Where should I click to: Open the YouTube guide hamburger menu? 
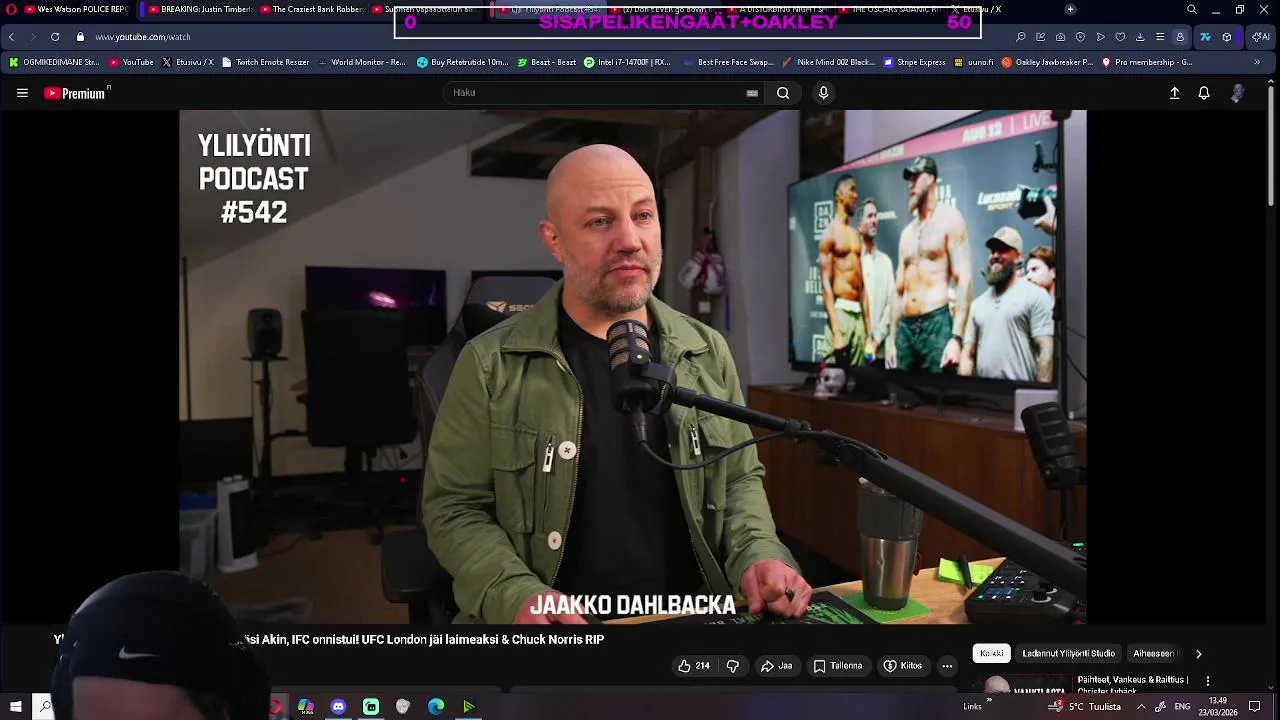coord(22,93)
